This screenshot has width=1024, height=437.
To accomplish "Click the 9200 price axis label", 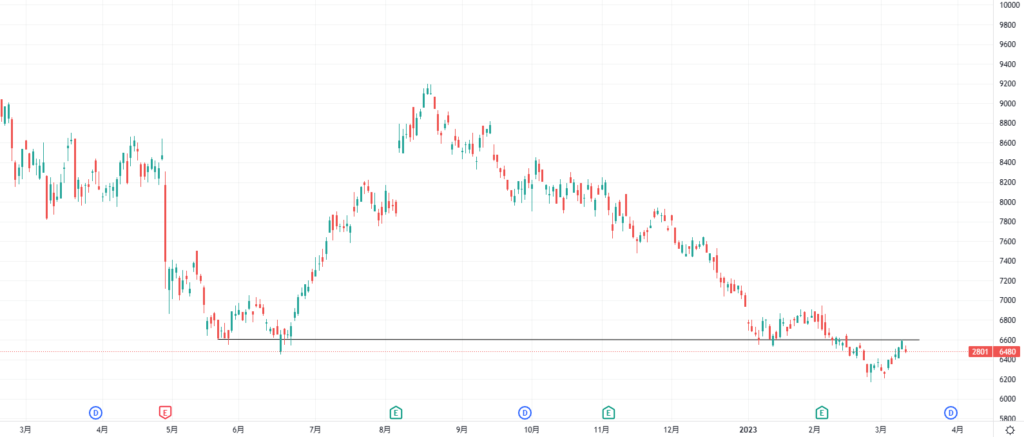I will 1008,84.
